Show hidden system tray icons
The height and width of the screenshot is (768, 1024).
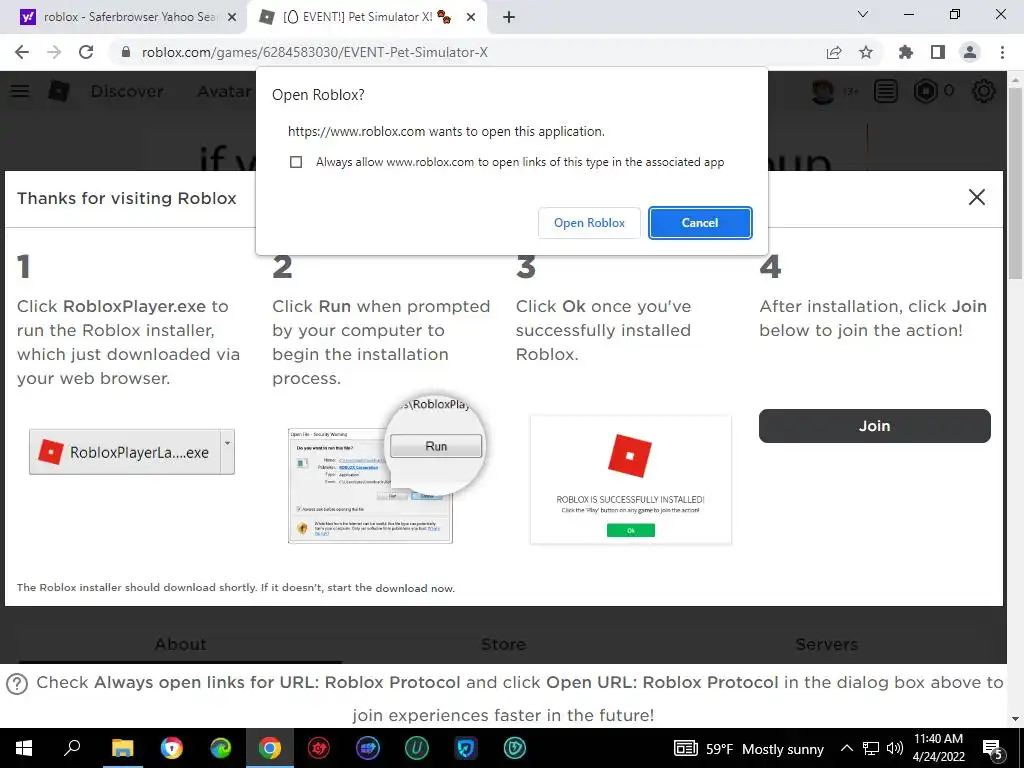(x=846, y=748)
